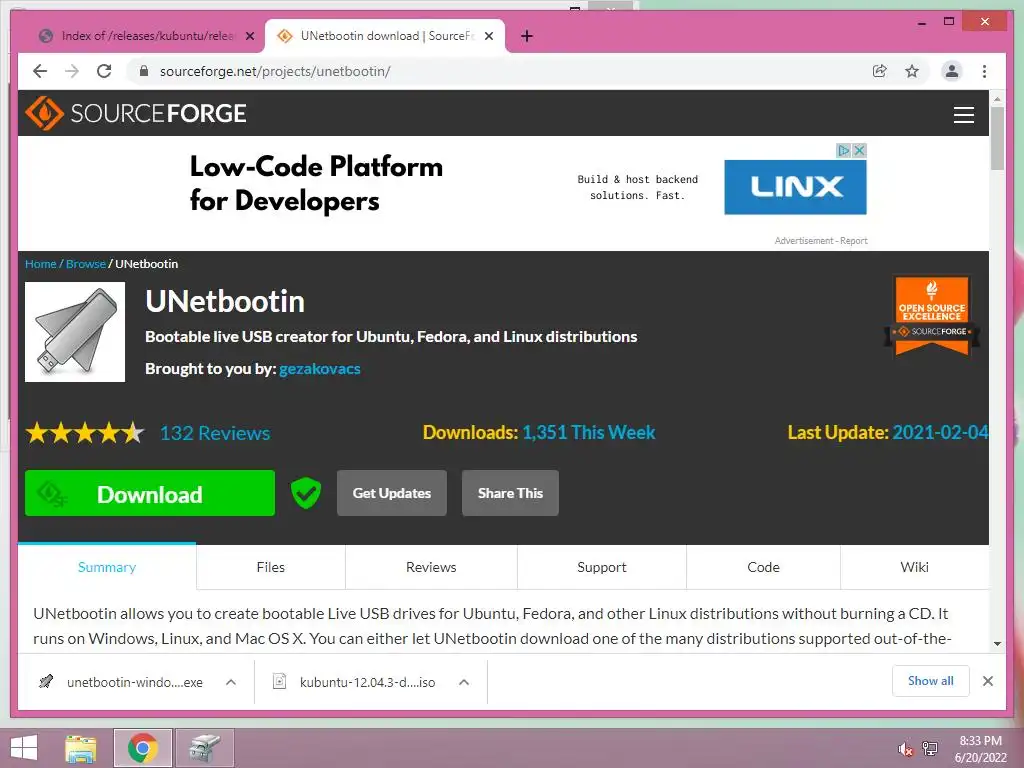The image size is (1024, 768).
Task: Open the 132 Reviews link
Action: coord(215,433)
